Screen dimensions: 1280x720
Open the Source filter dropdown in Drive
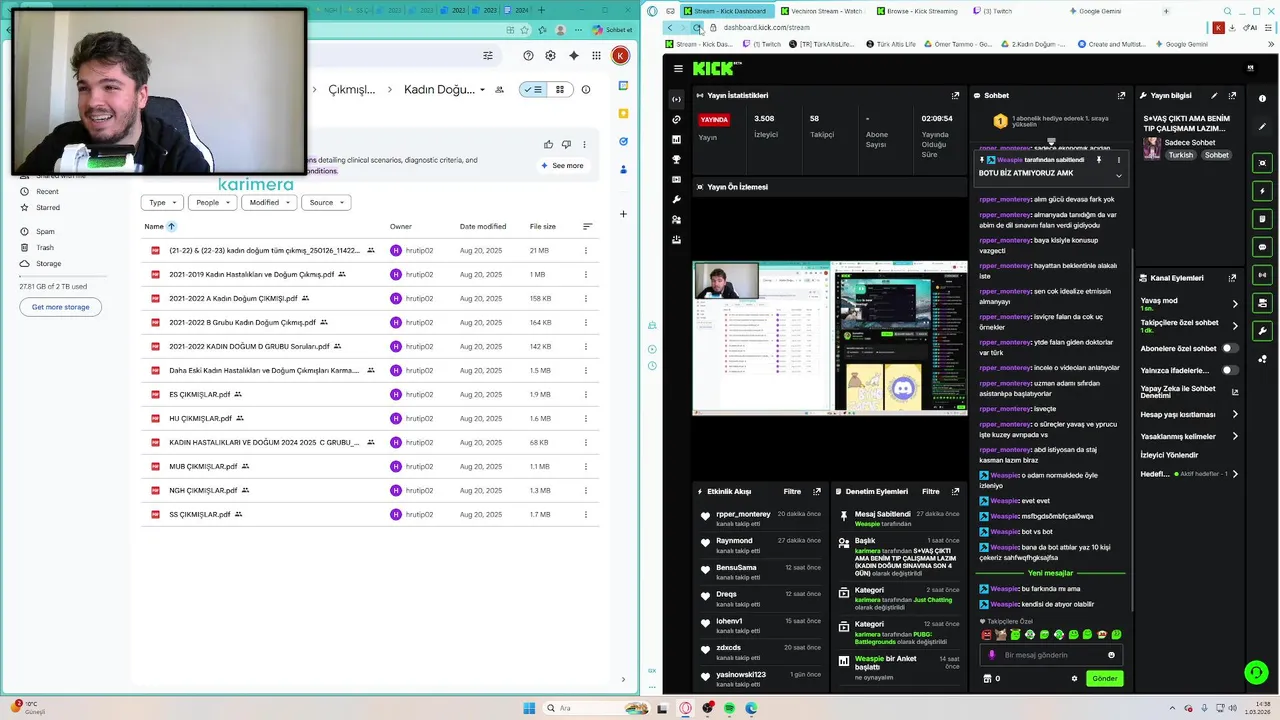[x=327, y=202]
